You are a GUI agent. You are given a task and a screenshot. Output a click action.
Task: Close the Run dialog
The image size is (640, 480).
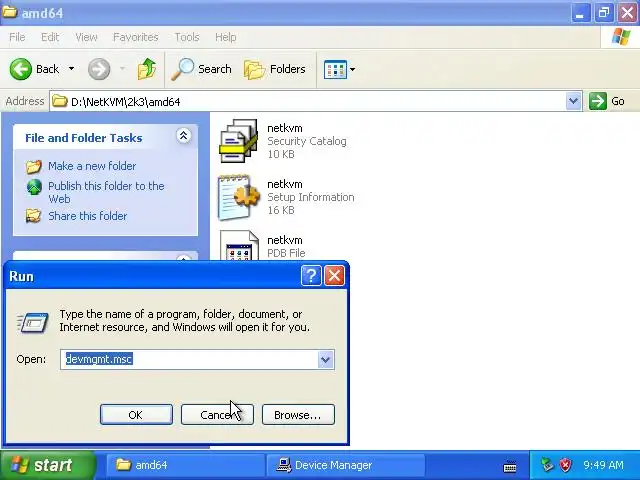[x=334, y=276]
